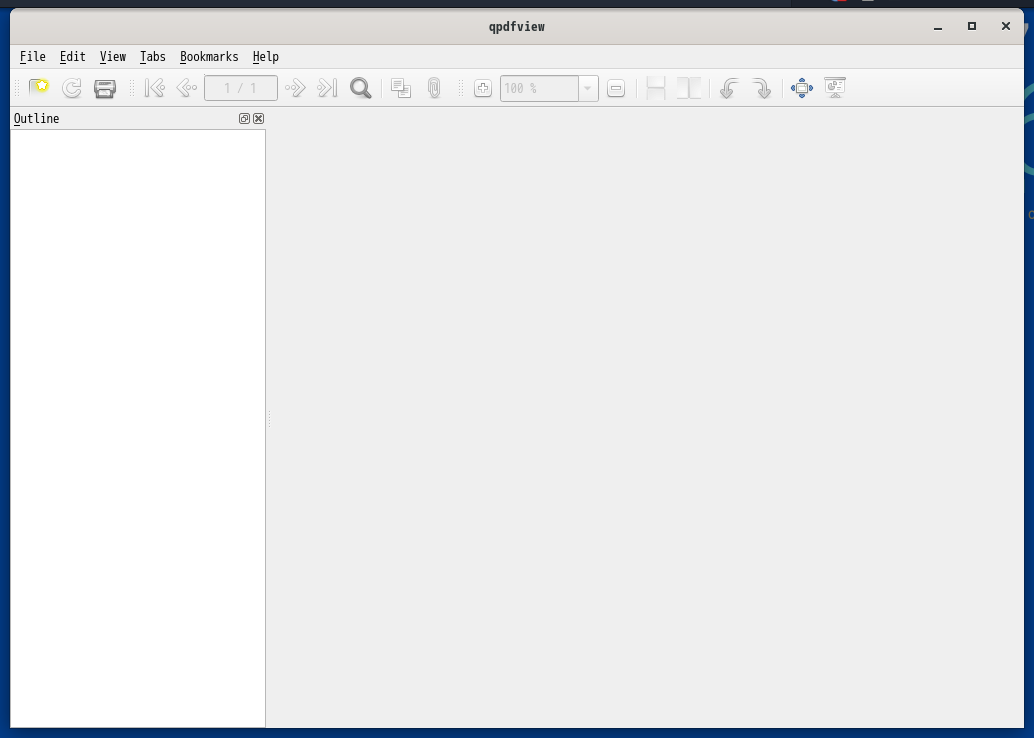
Task: Open the Tabs menu
Action: (152, 57)
